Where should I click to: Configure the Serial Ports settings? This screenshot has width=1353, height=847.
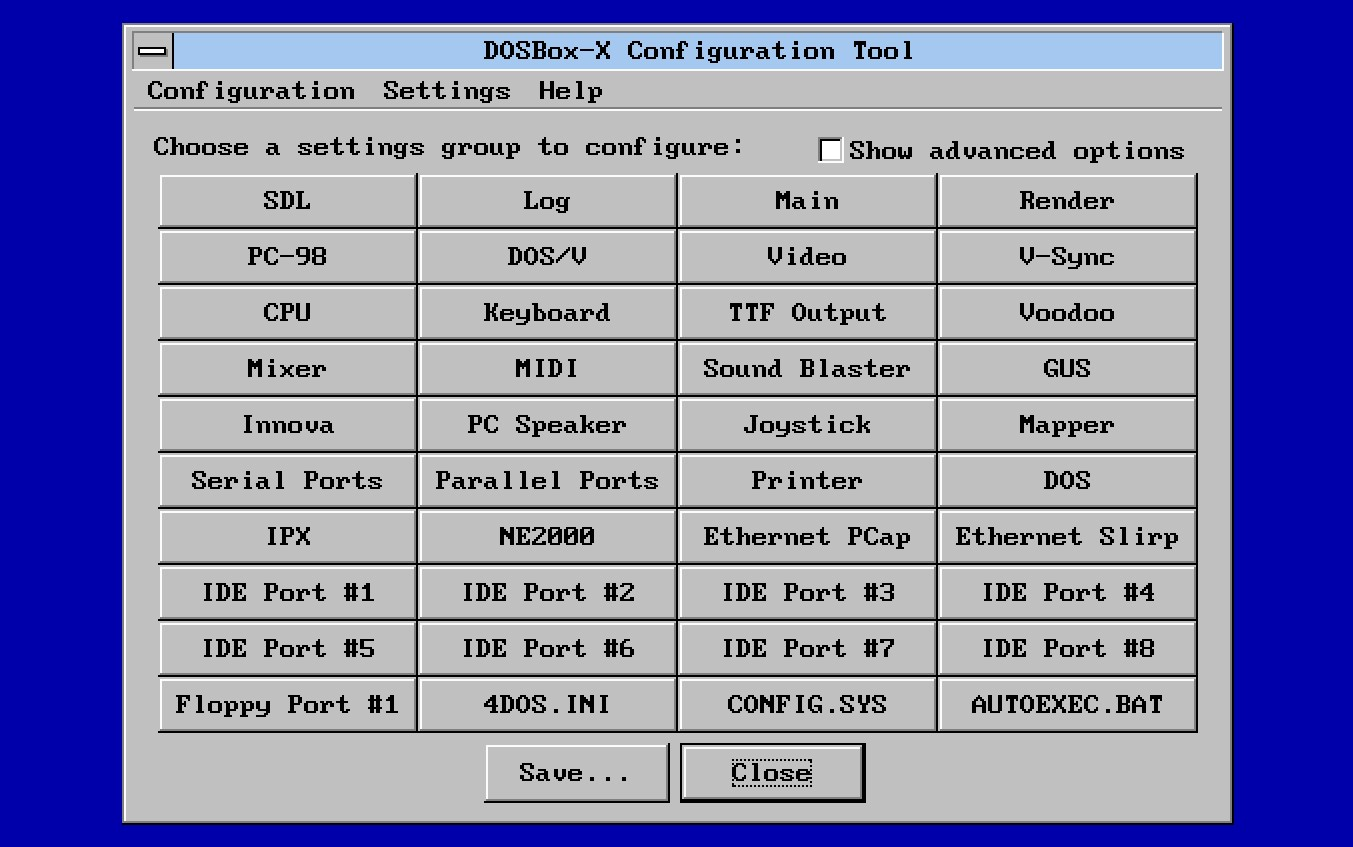pyautogui.click(x=287, y=480)
